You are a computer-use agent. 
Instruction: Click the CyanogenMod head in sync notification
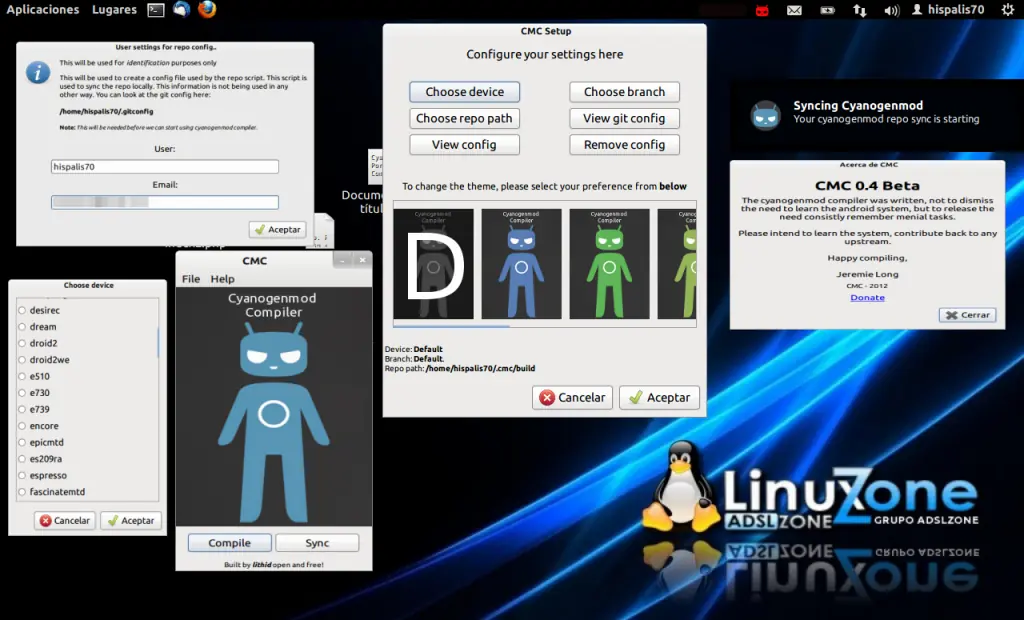765,116
